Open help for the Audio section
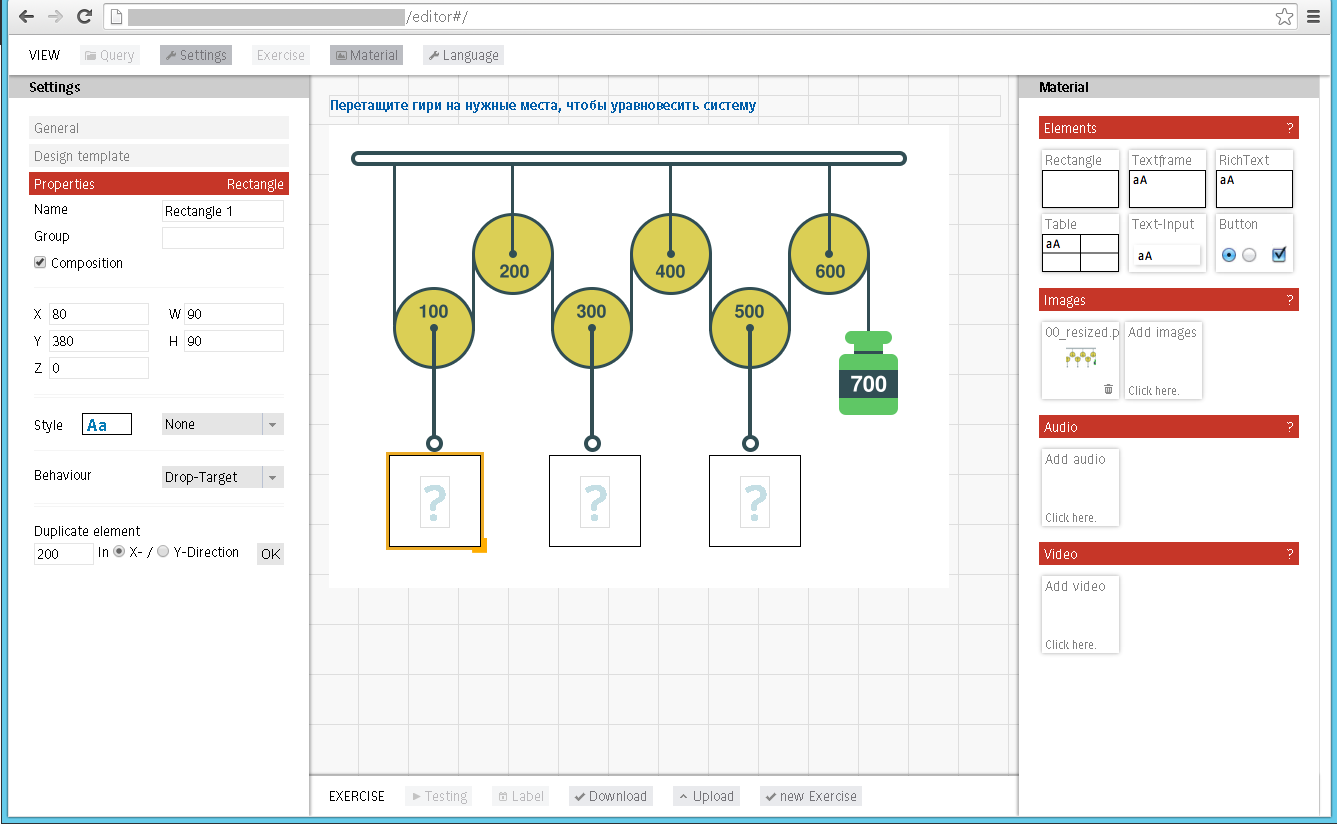Image resolution: width=1337 pixels, height=824 pixels. [1290, 427]
